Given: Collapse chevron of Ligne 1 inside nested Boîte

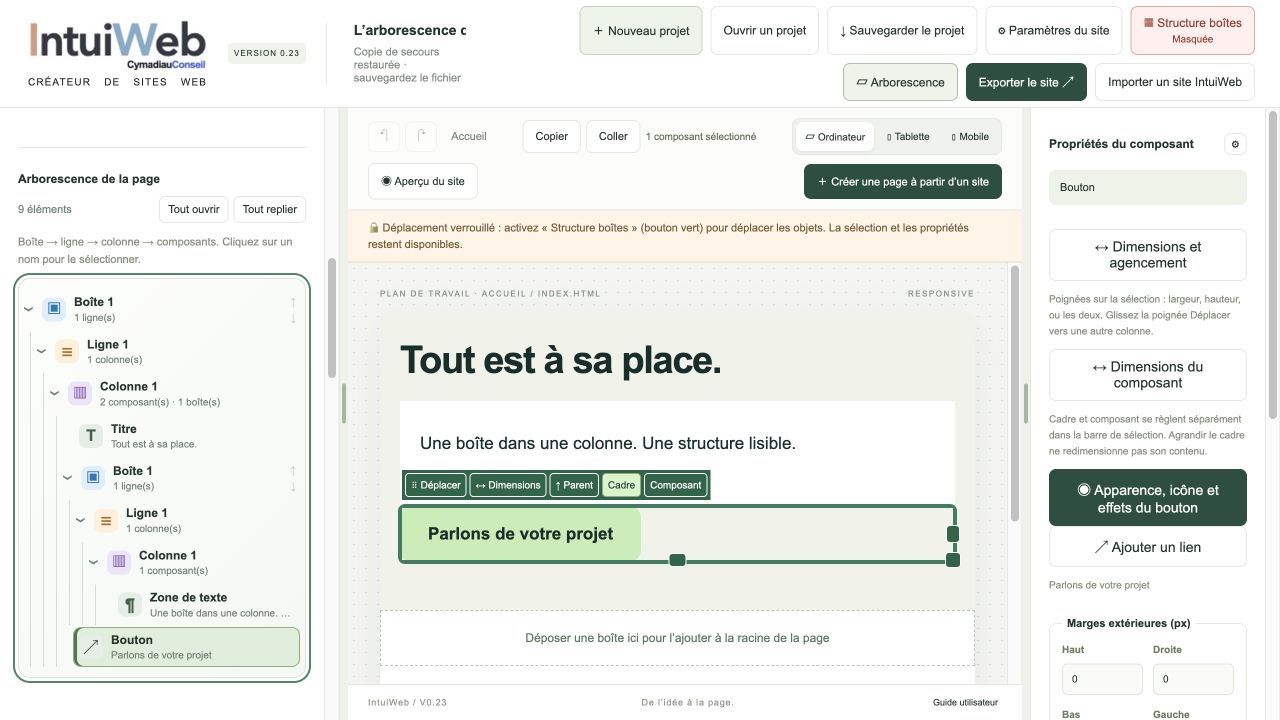Looking at the screenshot, I should point(80,520).
